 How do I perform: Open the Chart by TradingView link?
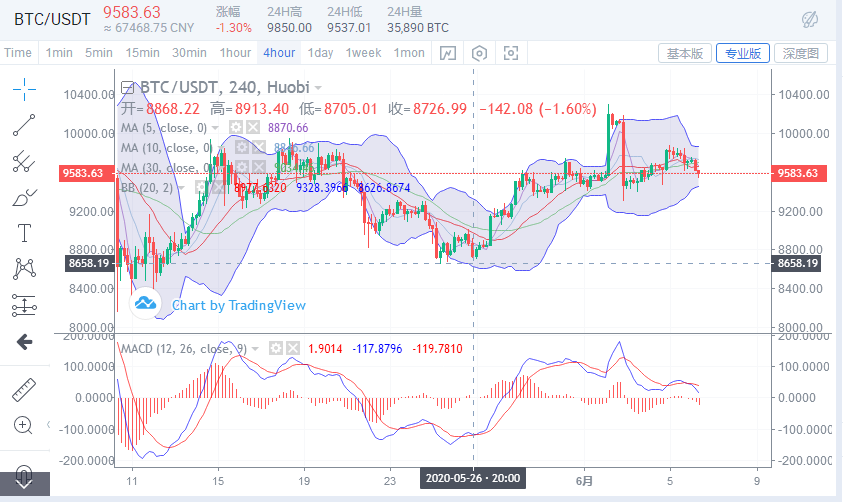239,305
